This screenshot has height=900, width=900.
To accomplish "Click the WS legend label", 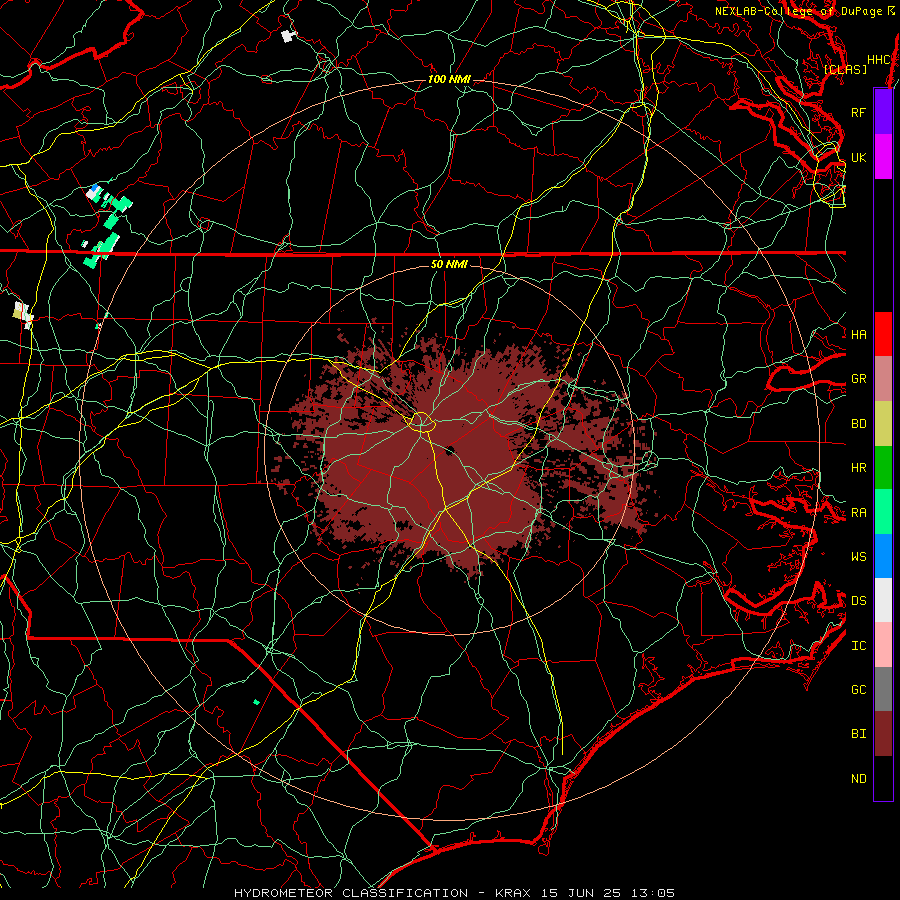I will [x=858, y=557].
